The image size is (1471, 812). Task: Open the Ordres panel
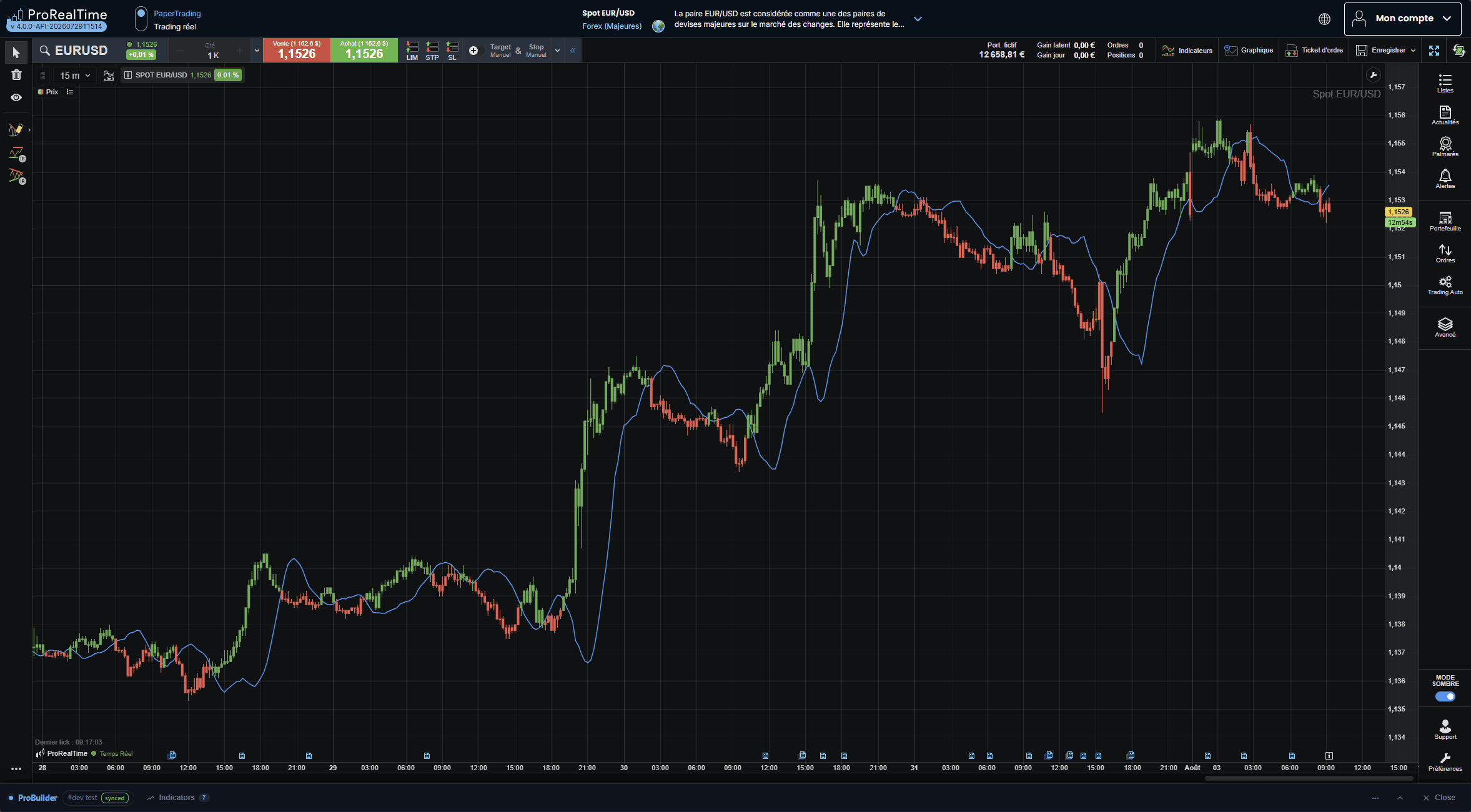tap(1445, 253)
